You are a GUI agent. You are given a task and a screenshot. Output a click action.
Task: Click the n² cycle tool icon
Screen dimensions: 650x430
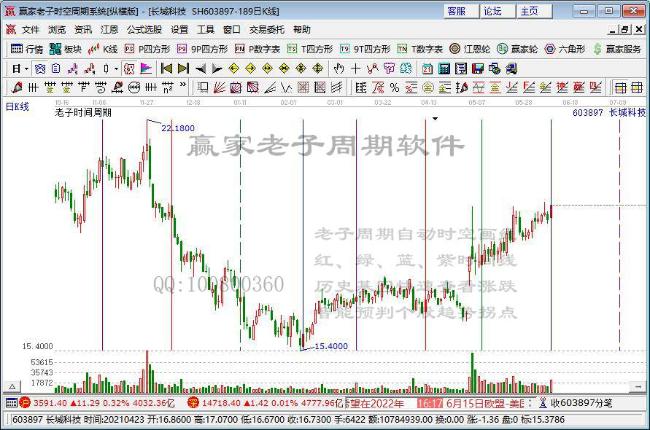tap(167, 87)
